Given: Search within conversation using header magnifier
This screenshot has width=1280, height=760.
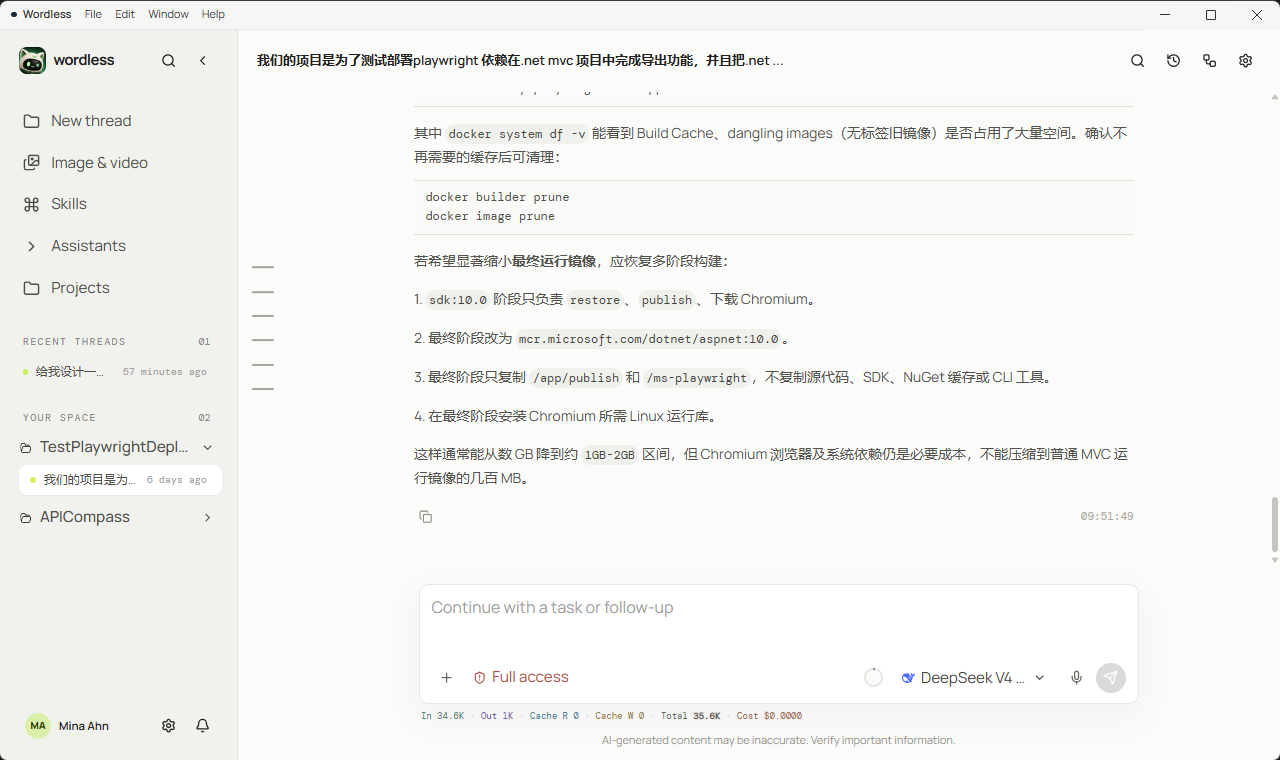Looking at the screenshot, I should (x=1138, y=61).
